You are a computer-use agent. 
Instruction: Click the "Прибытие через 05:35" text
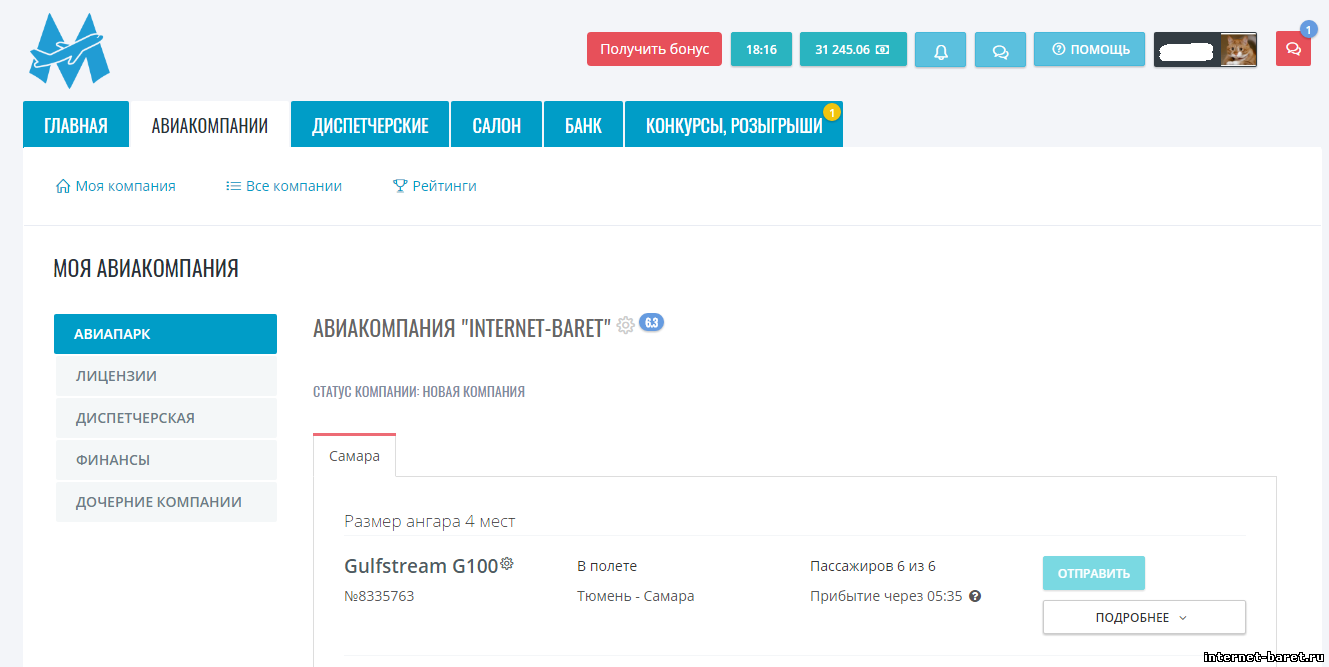tap(886, 596)
